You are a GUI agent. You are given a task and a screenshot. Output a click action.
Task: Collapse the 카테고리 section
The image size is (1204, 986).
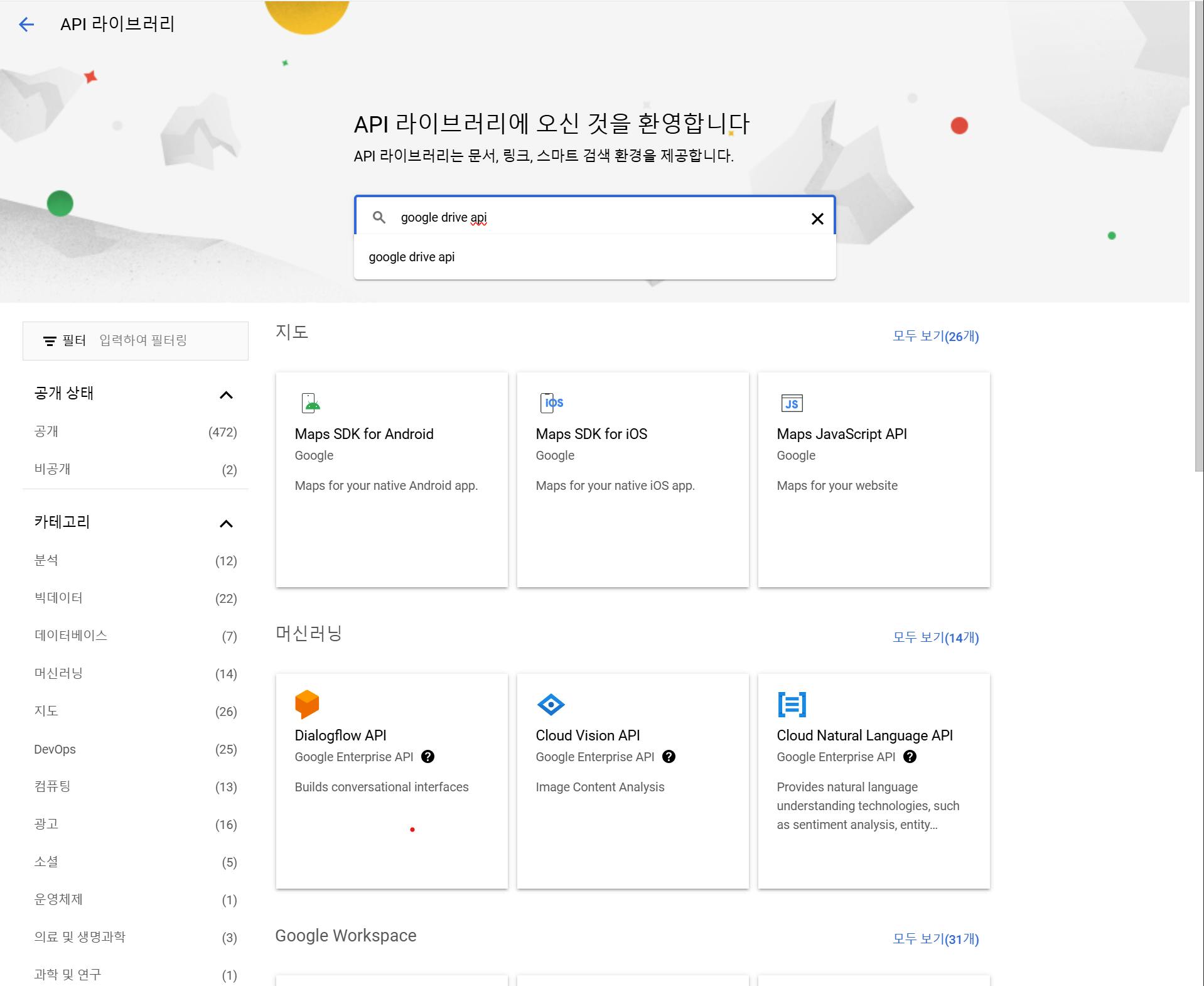(226, 524)
